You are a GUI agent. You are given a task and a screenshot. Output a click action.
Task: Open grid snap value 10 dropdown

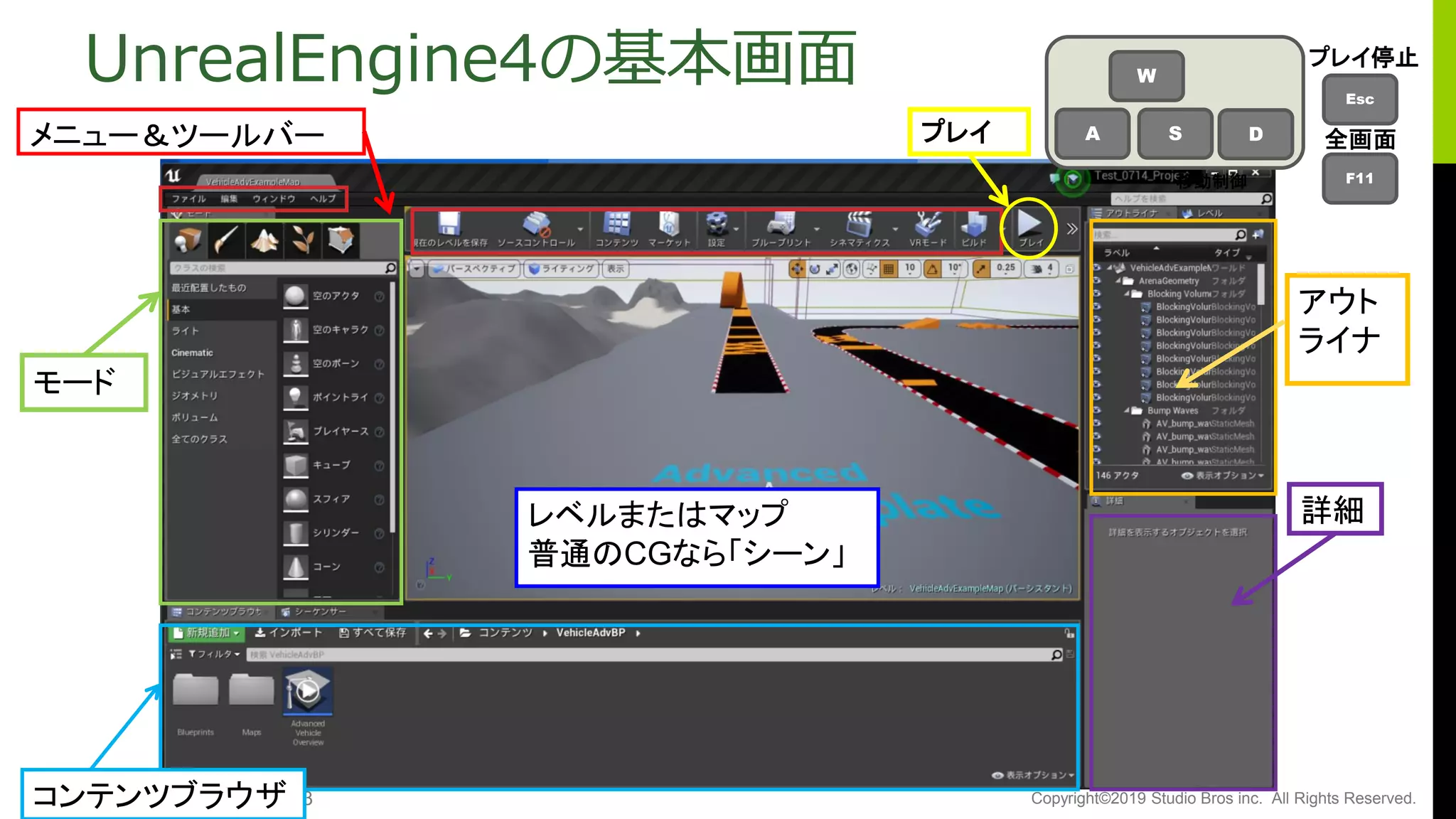tap(910, 269)
